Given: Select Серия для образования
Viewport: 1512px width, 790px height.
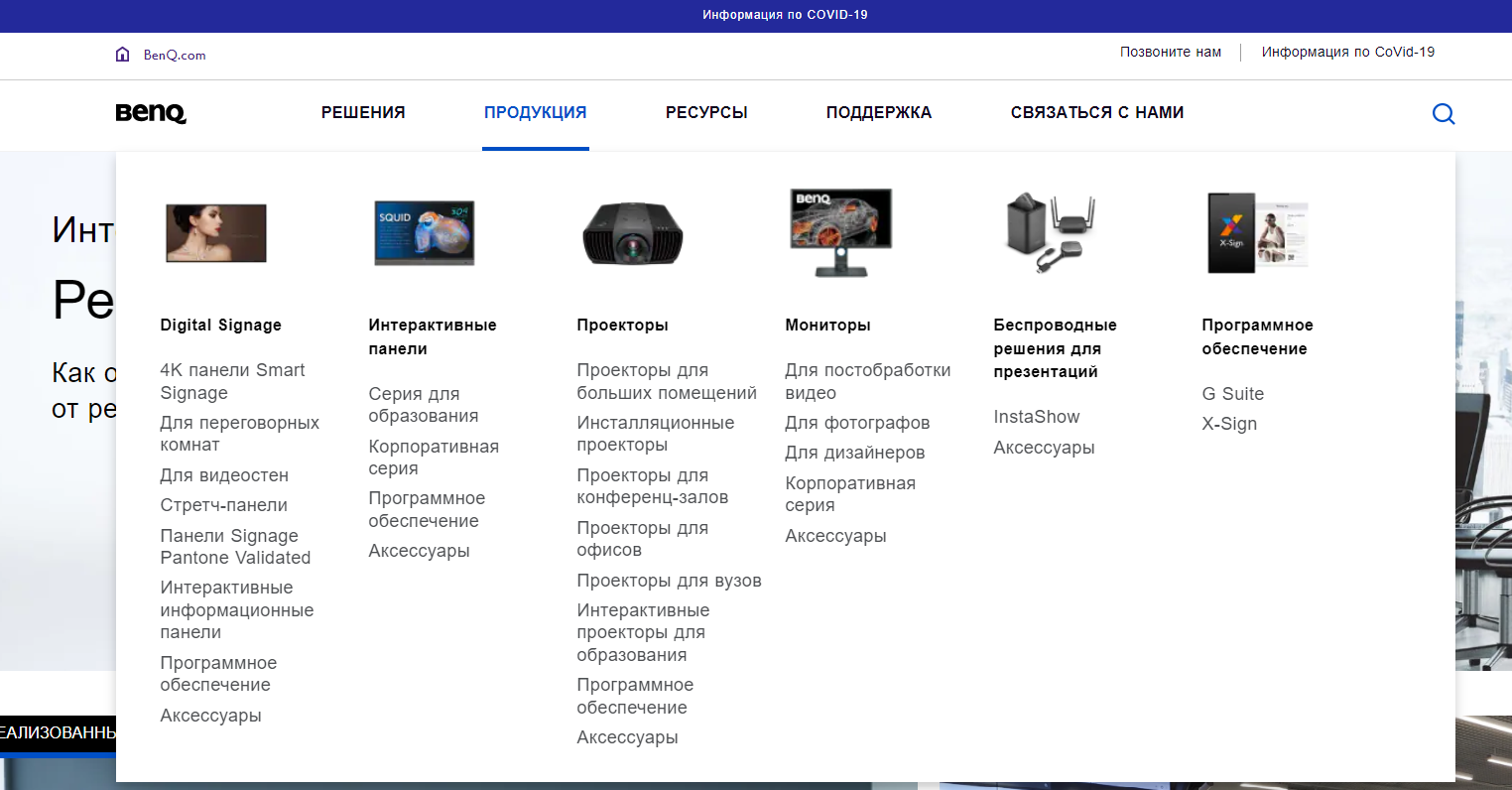Looking at the screenshot, I should coord(424,405).
